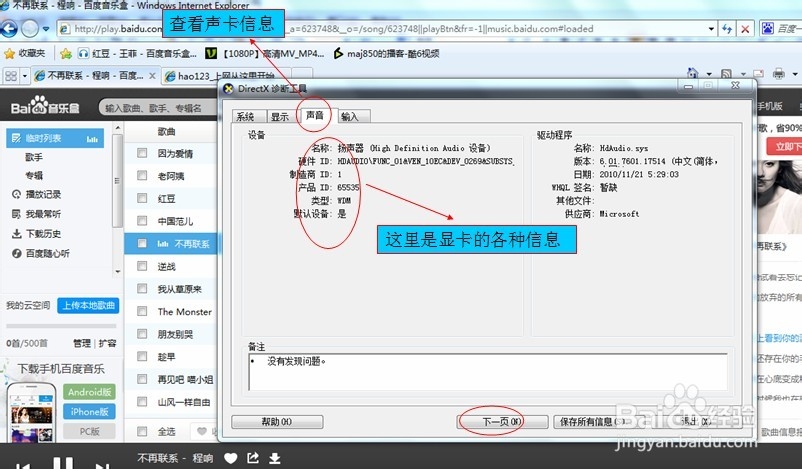Expand the home button dropdown arrow
This screenshot has width=802, height=469.
(x=708, y=75)
